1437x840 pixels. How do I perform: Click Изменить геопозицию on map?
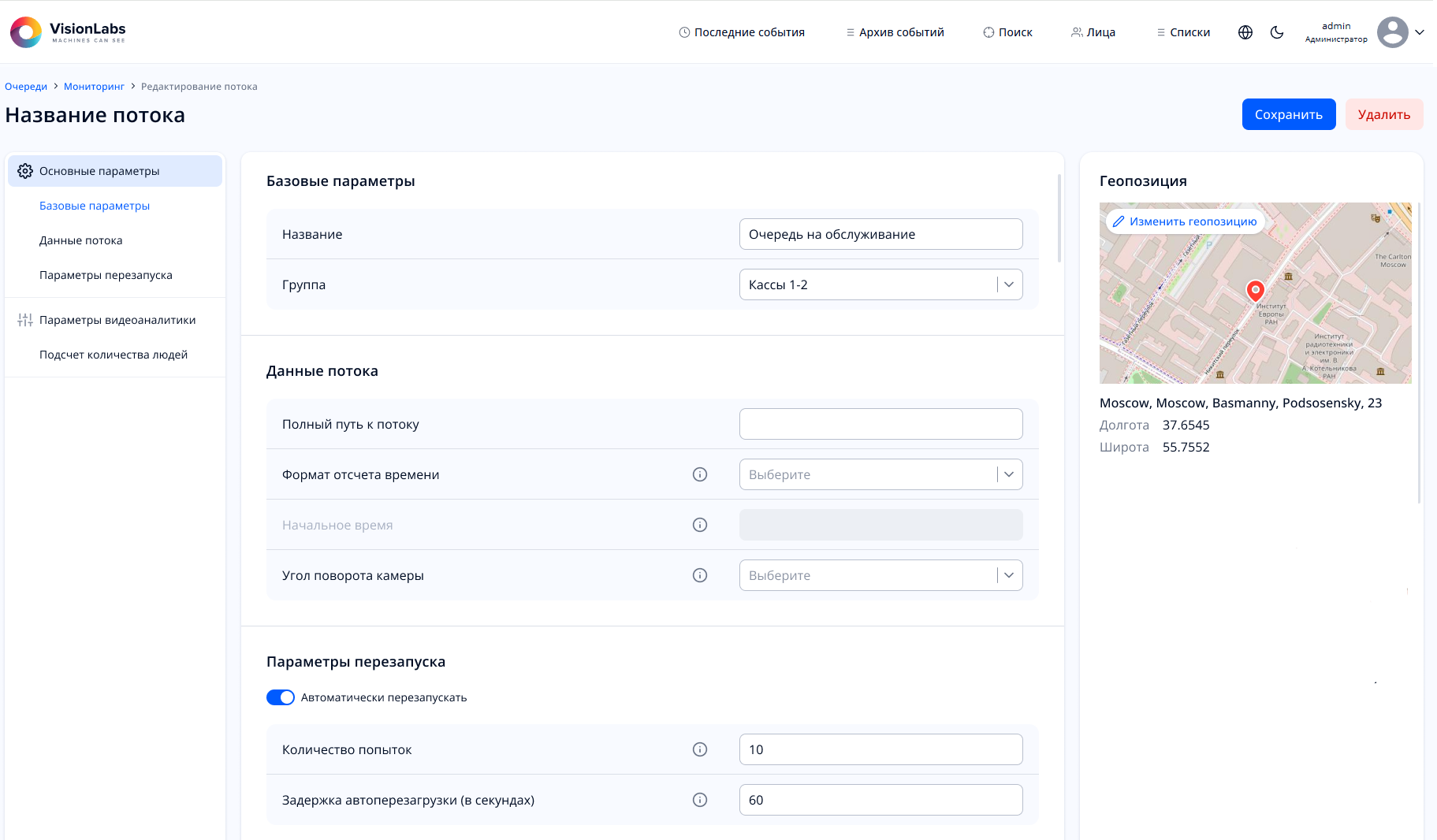pyautogui.click(x=1185, y=221)
